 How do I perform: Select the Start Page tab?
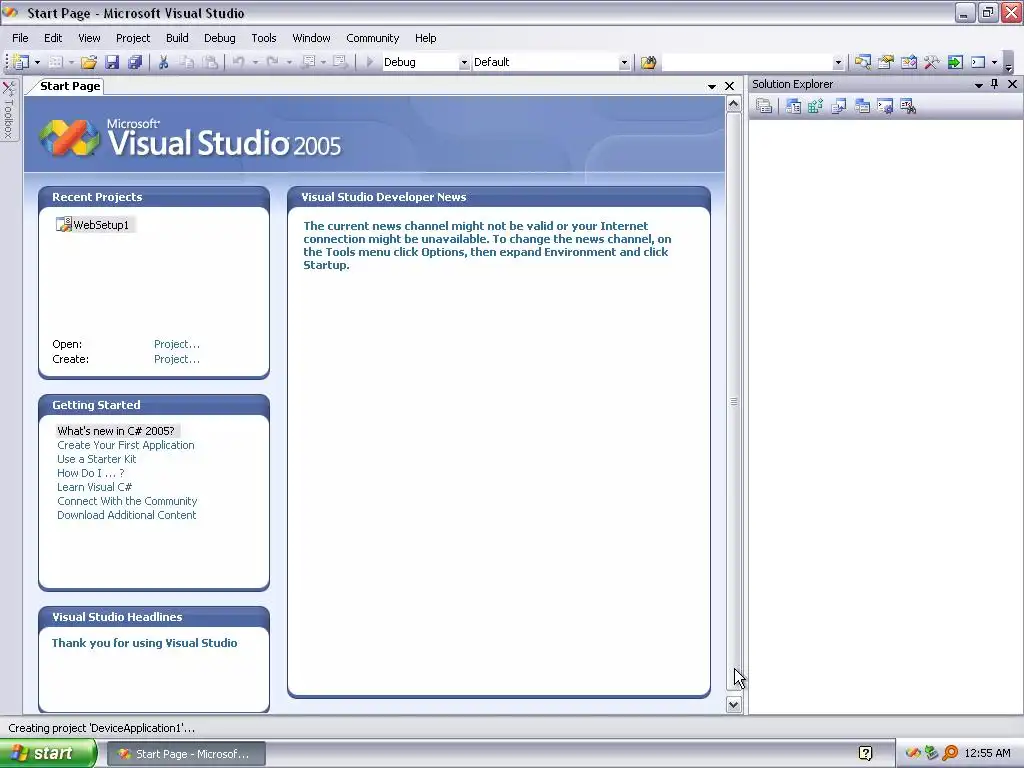pos(69,86)
